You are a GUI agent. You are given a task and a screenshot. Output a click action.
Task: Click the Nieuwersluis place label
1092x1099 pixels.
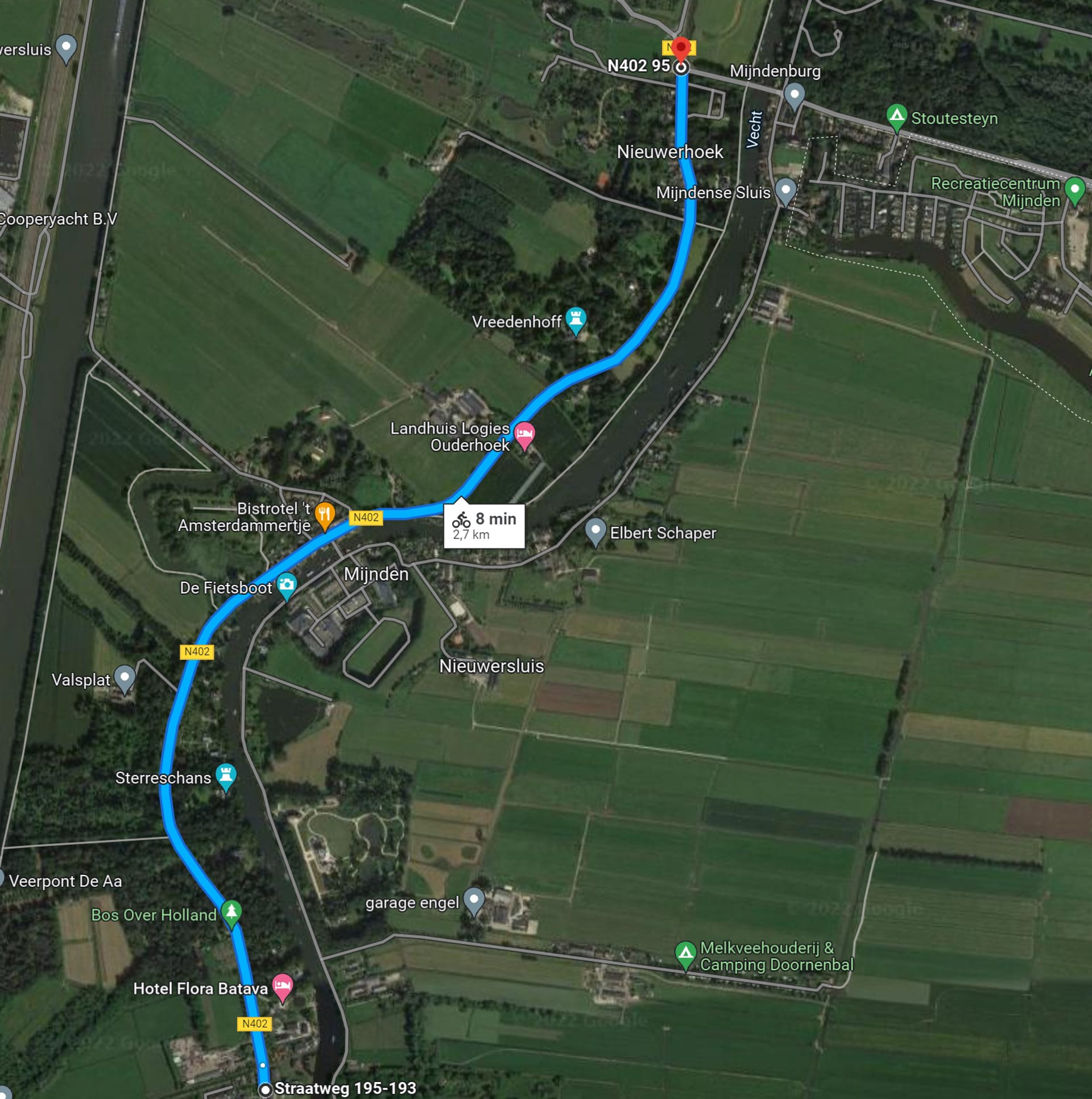tap(491, 666)
